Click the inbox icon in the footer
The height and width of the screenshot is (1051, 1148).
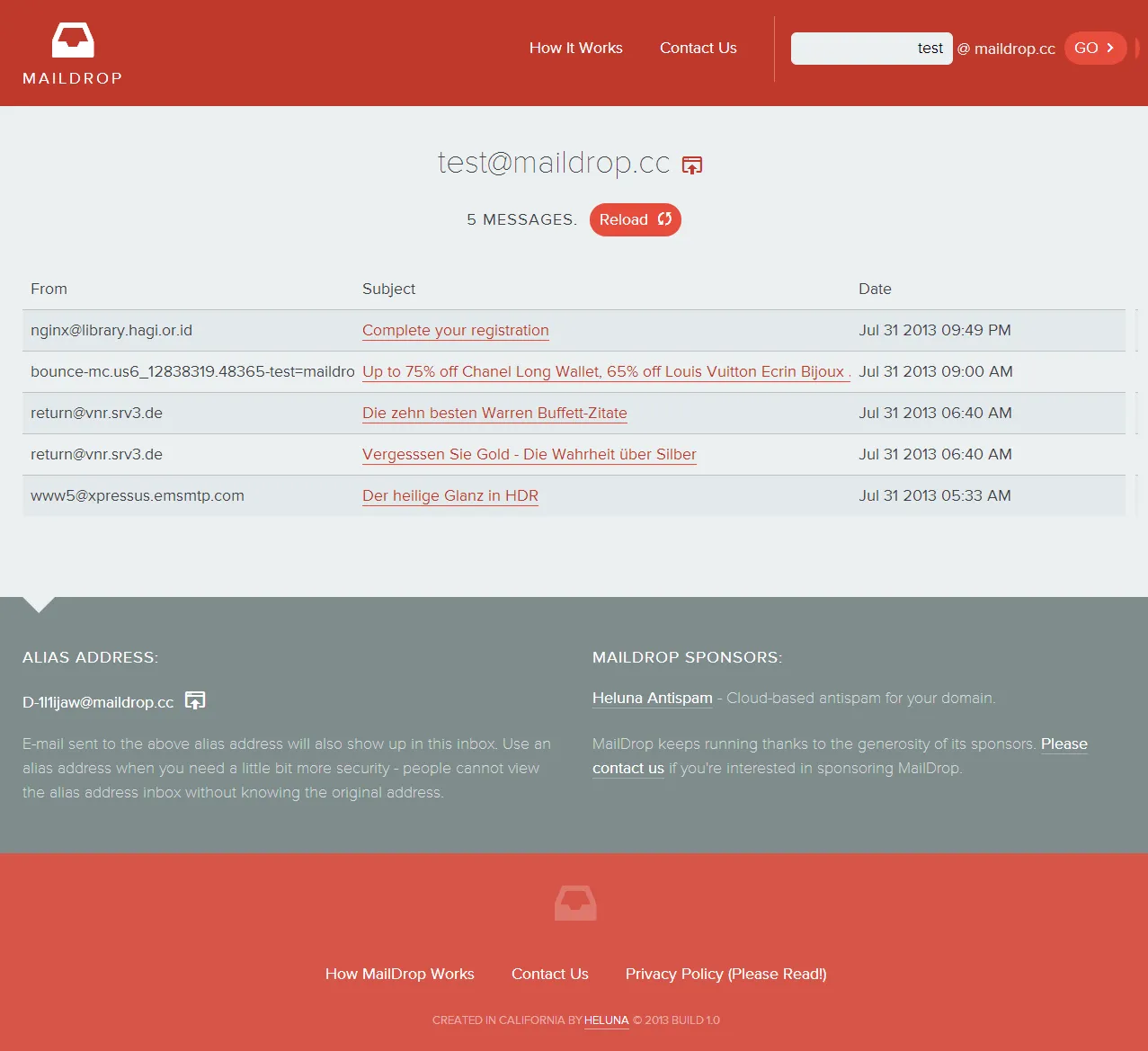[x=574, y=903]
